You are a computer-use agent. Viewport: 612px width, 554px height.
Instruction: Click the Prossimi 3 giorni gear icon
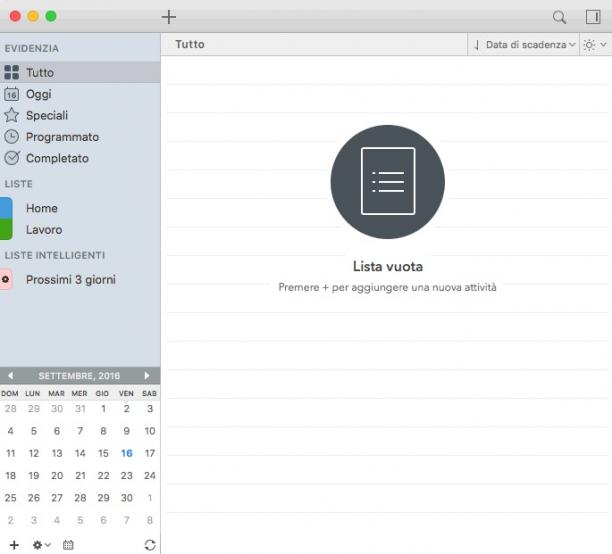pyautogui.click(x=6, y=280)
